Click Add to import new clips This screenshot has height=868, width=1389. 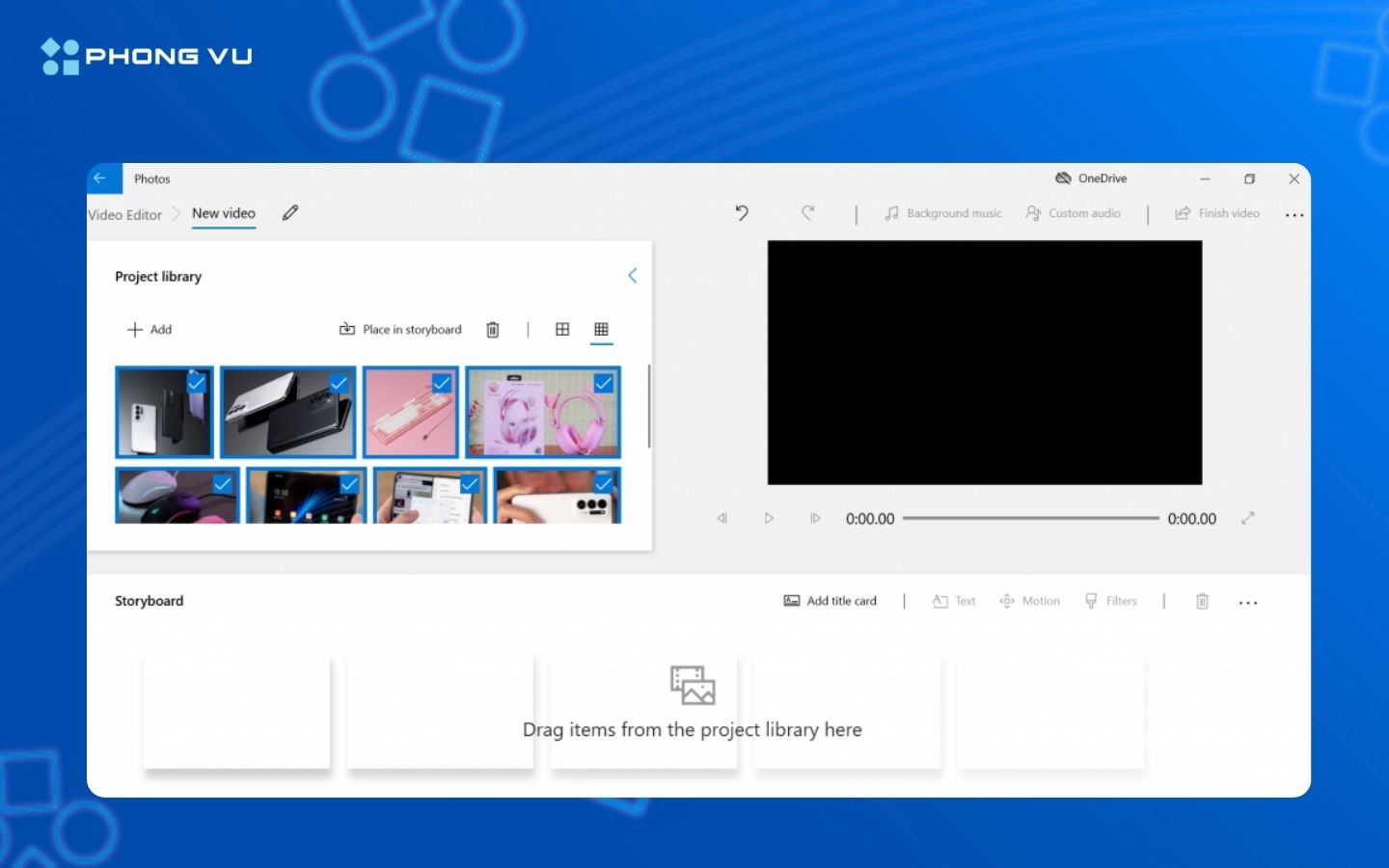point(150,329)
